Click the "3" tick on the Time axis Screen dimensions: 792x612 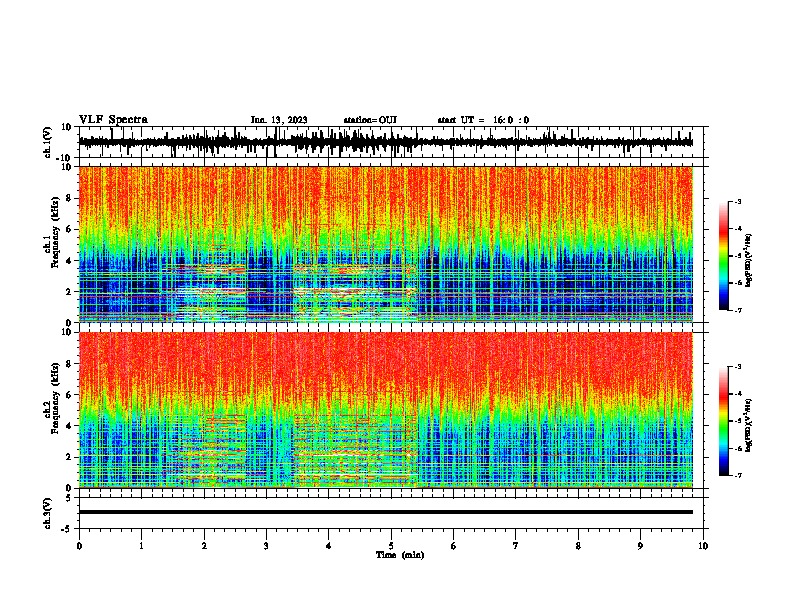[x=266, y=546]
